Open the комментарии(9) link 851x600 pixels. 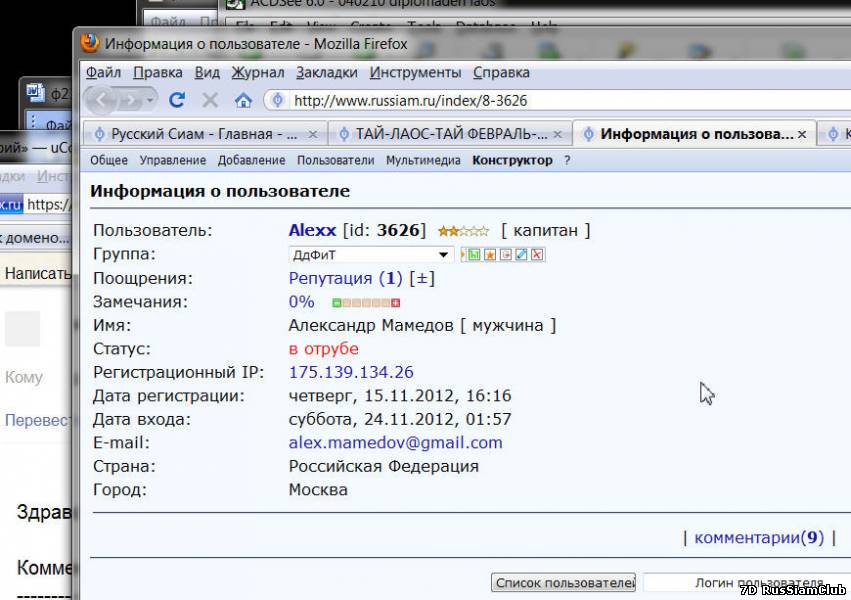click(759, 538)
